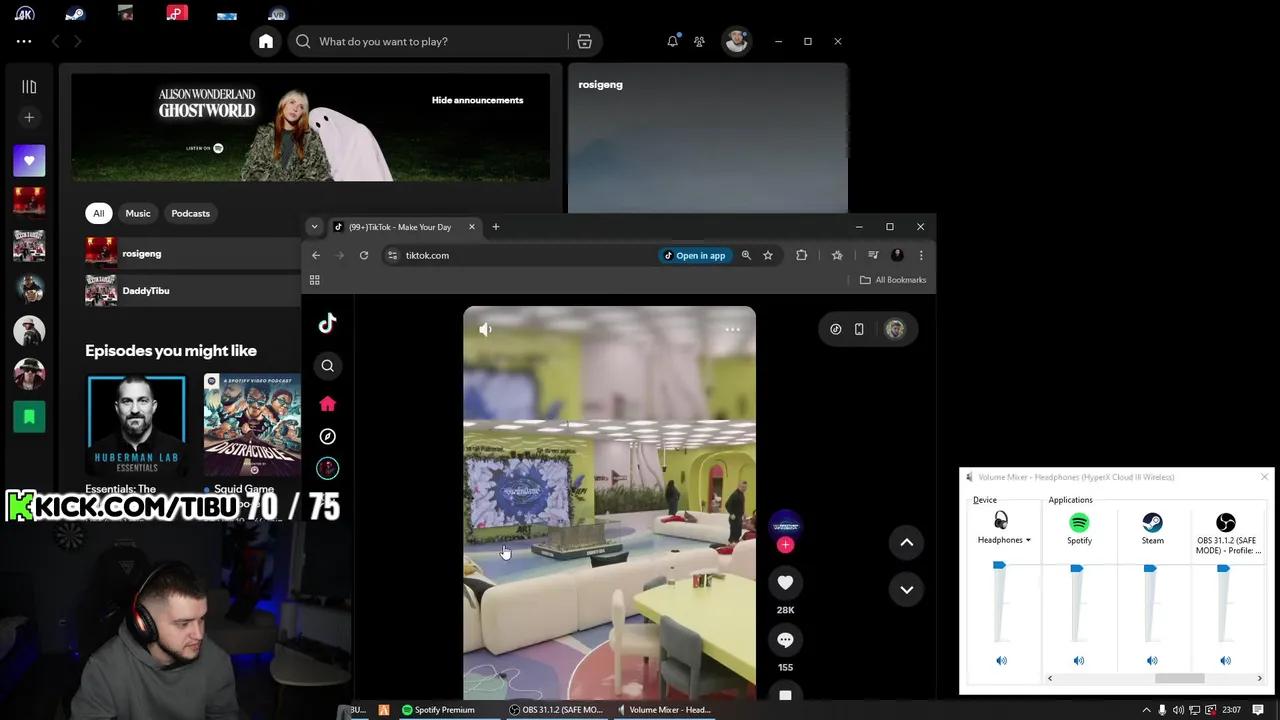Open Chrome tab search dropdown arrow

(x=314, y=227)
